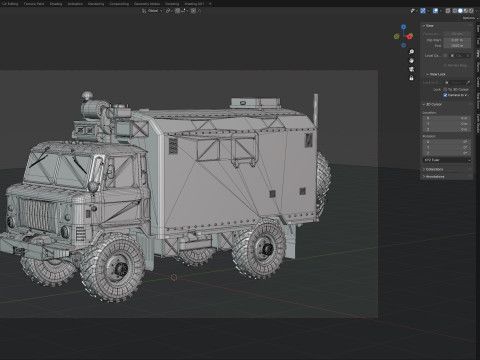The image size is (480, 360).
Task: Open the Tool sidebar tab
Action: (477, 41)
